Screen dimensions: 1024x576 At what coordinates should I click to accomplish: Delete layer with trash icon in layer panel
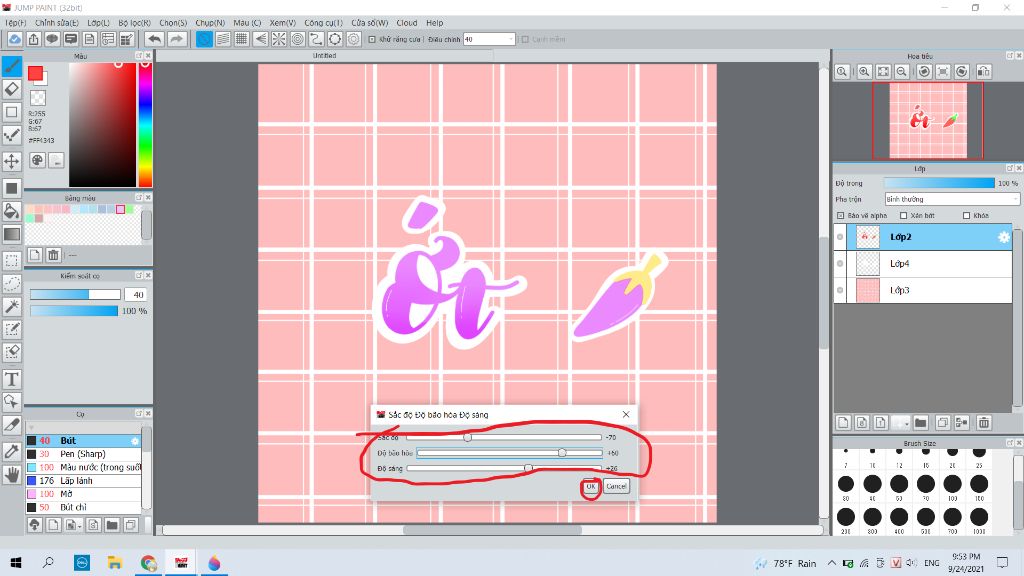[984, 423]
